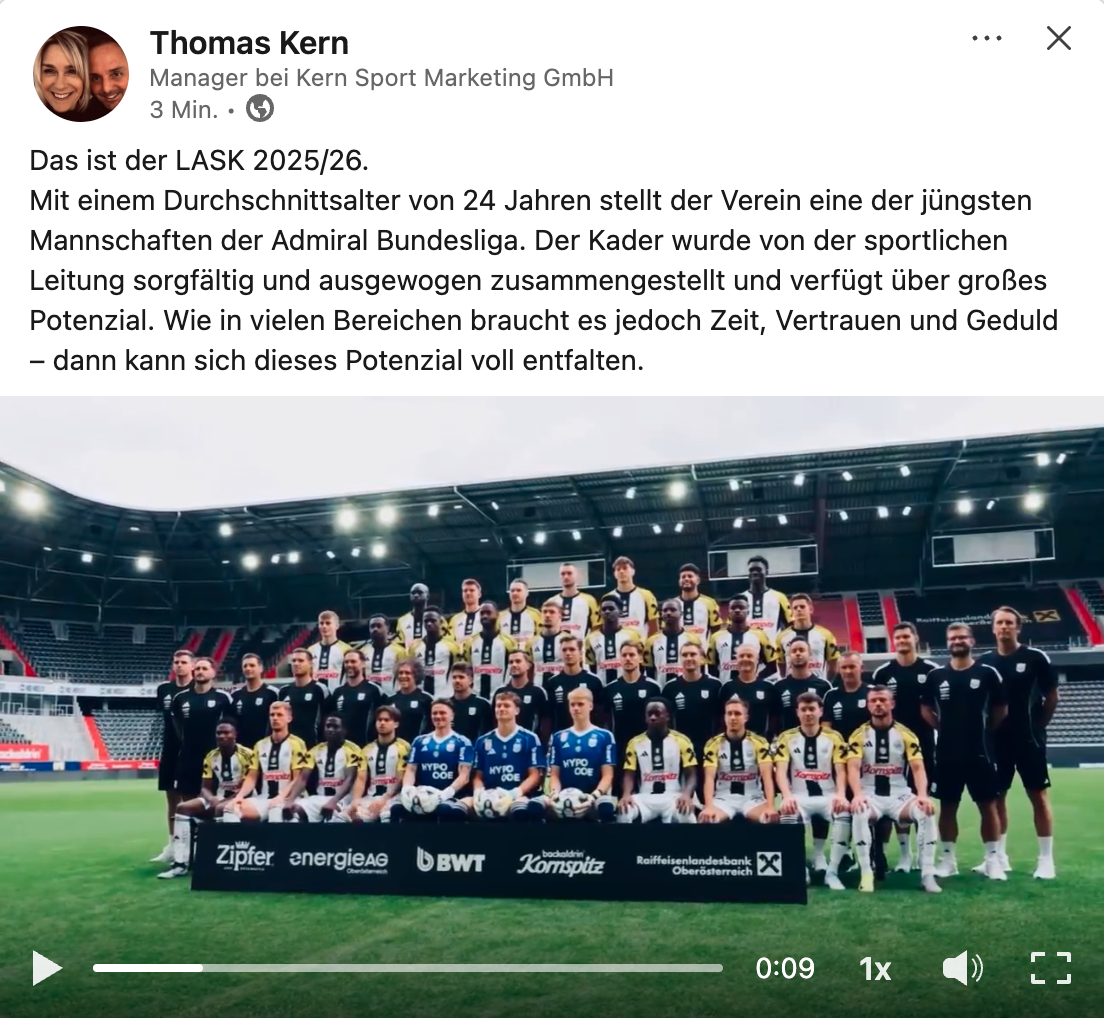
Task: Open the Thomas Kern profile name link
Action: click(249, 43)
